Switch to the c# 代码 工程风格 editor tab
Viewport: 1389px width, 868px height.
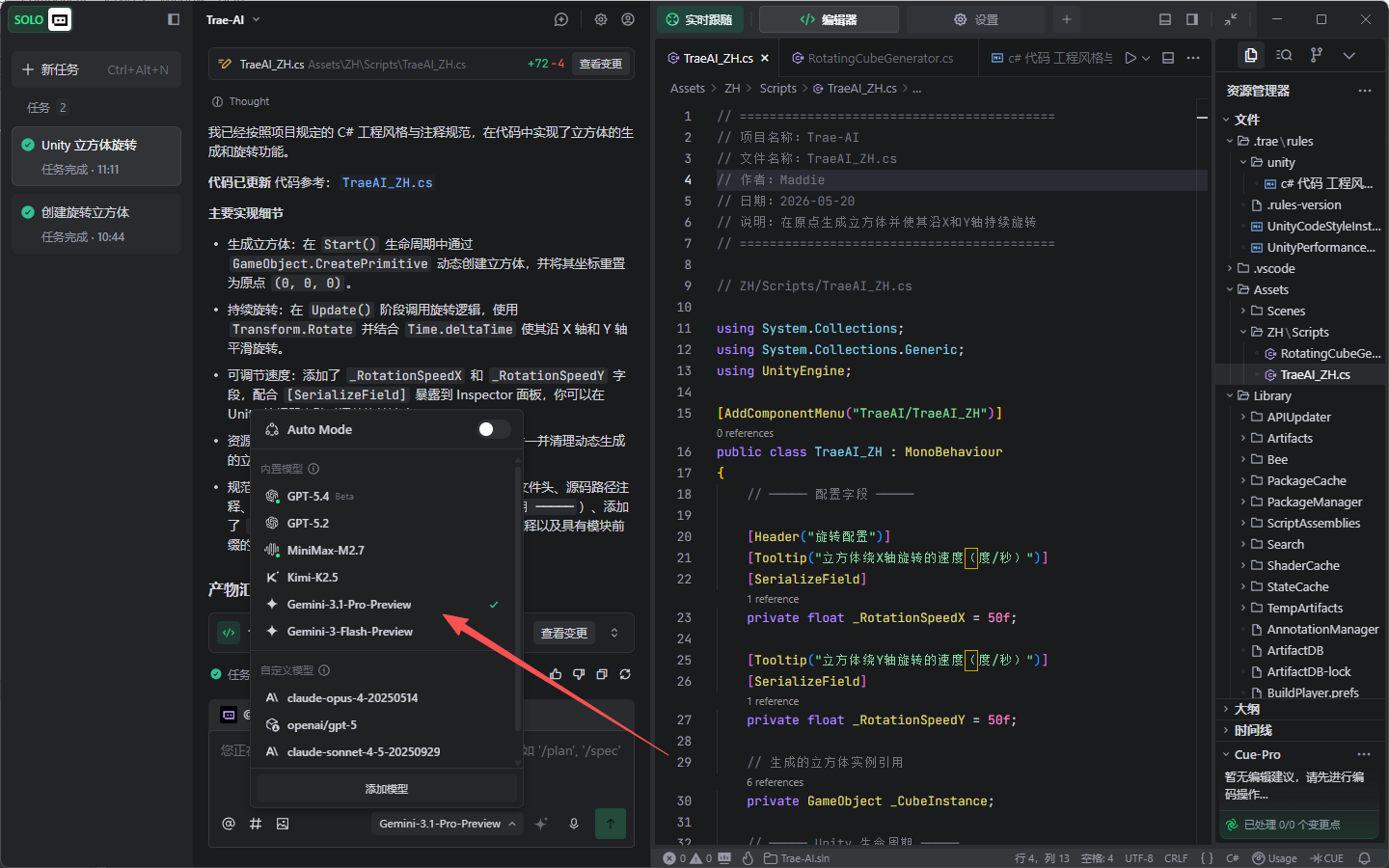point(1051,58)
